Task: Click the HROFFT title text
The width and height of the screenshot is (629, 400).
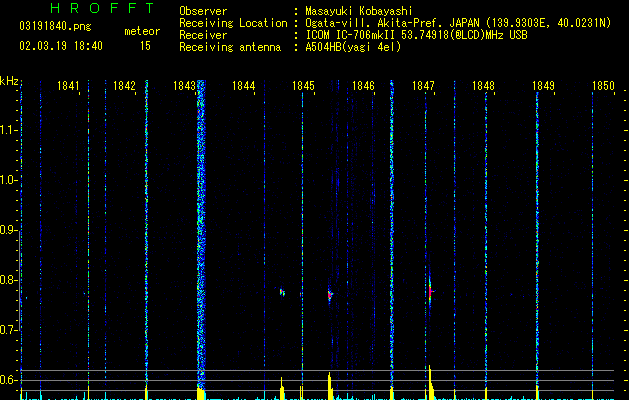Action: pos(103,8)
